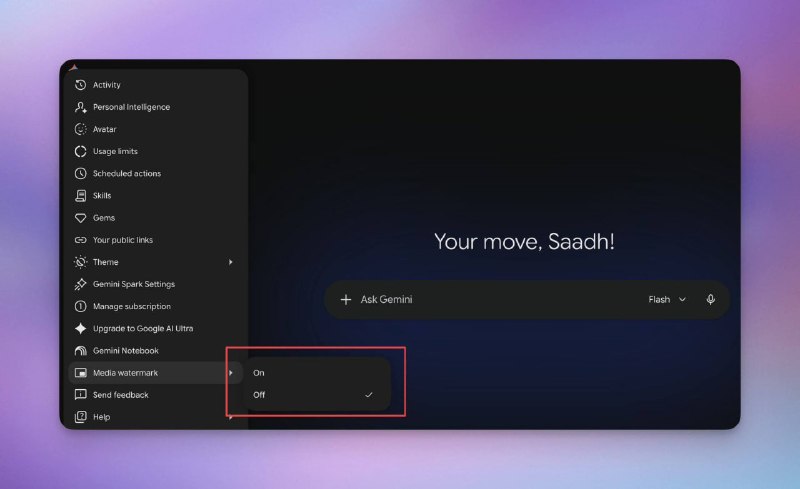
Task: Click the Upgrade sparkle star icon
Action: (x=81, y=328)
